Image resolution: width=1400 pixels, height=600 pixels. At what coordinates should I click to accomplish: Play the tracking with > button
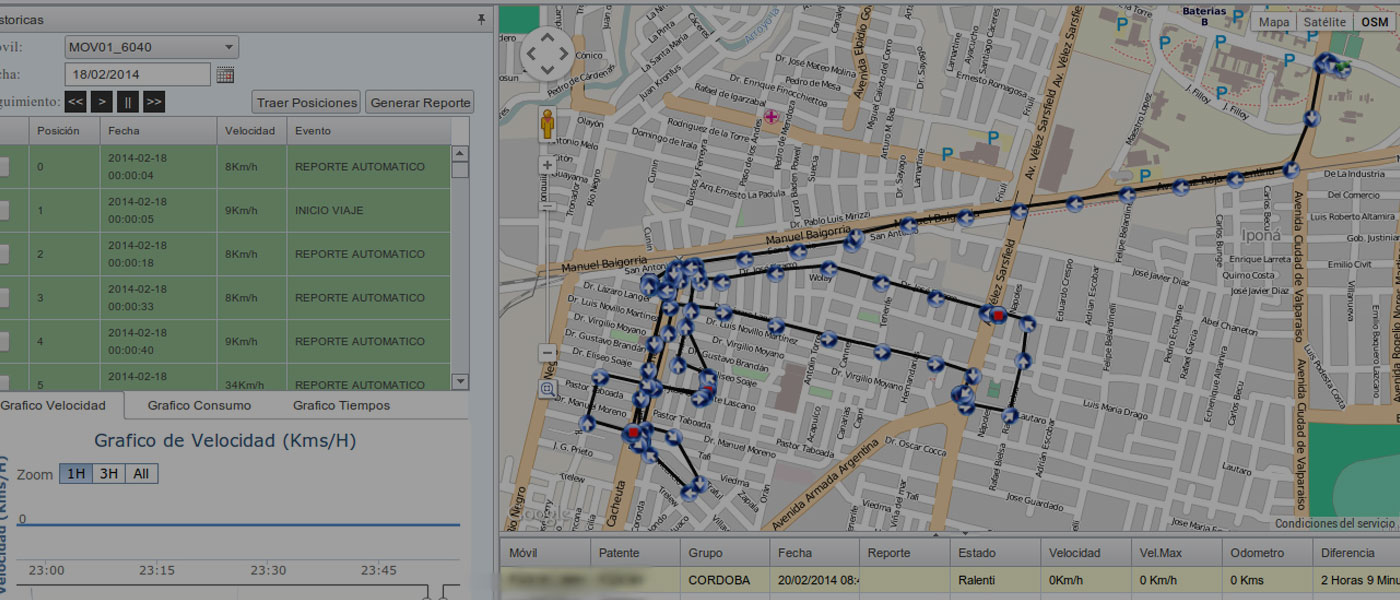102,101
